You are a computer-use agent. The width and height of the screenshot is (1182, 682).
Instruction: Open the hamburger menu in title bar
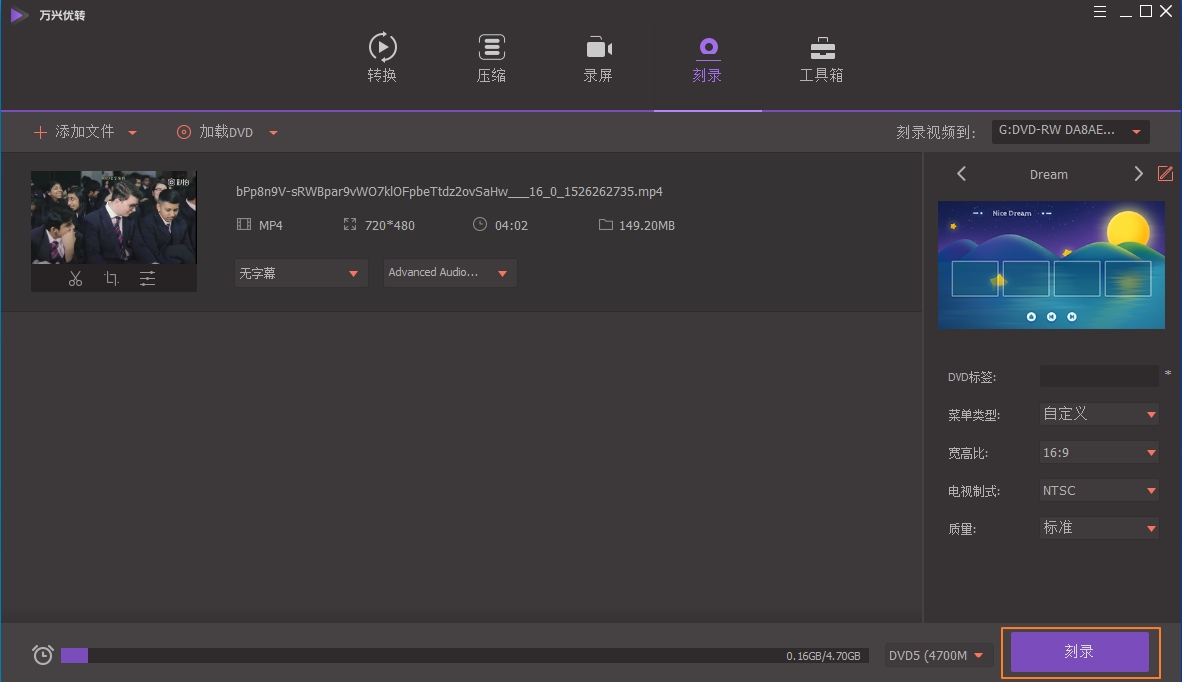coord(1100,11)
